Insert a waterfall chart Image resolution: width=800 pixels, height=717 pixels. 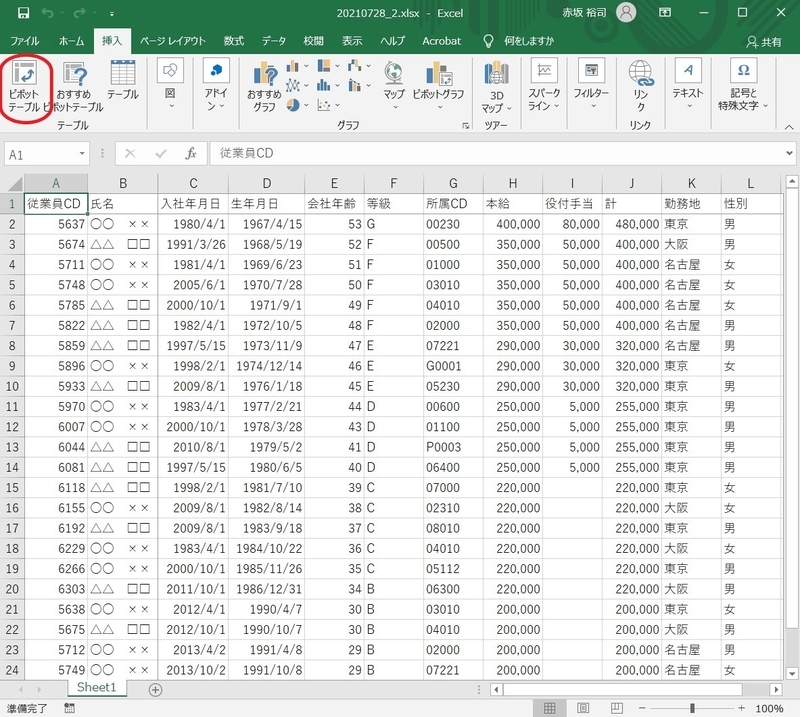(355, 66)
